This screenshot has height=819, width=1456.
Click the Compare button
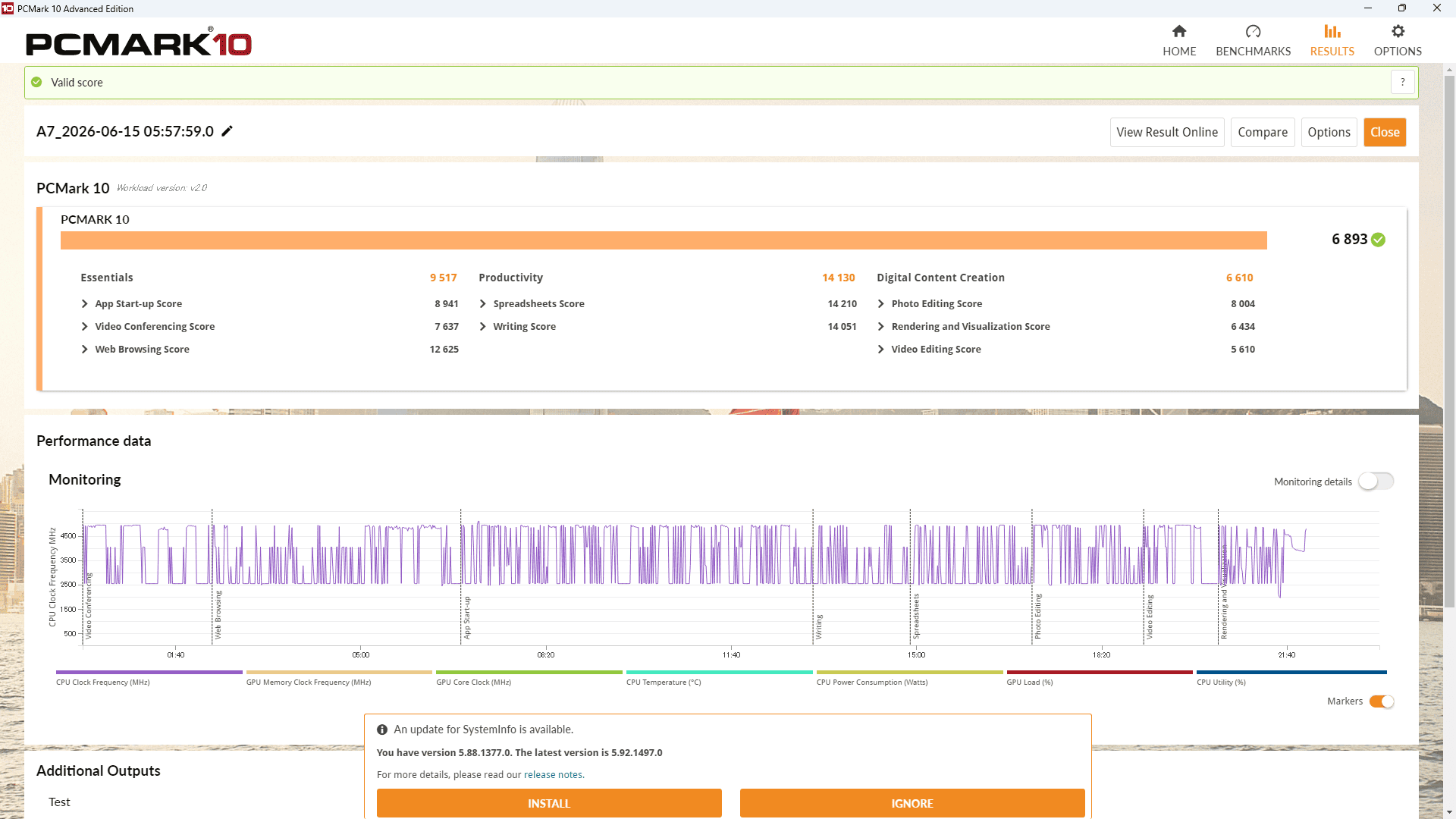pyautogui.click(x=1263, y=132)
